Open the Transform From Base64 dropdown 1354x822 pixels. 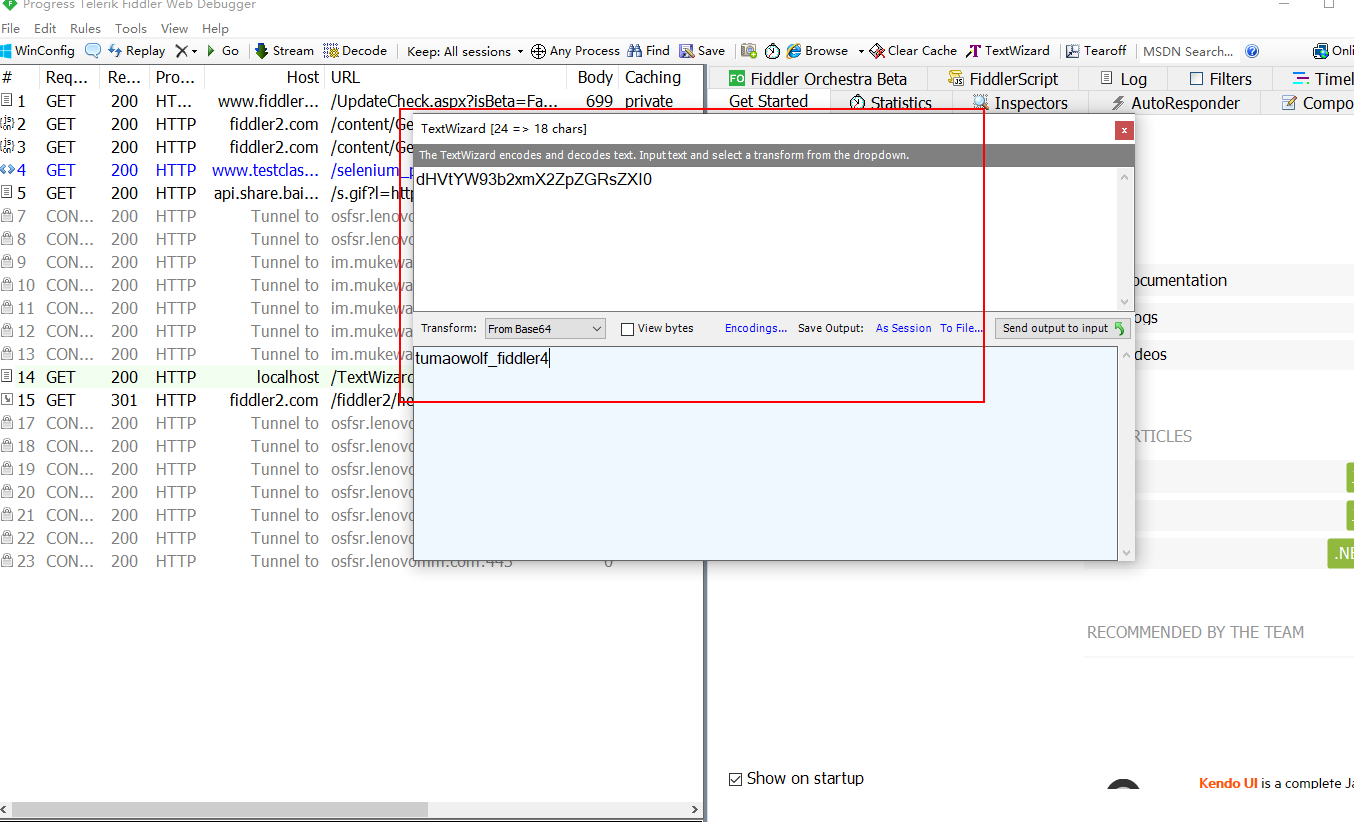(545, 328)
